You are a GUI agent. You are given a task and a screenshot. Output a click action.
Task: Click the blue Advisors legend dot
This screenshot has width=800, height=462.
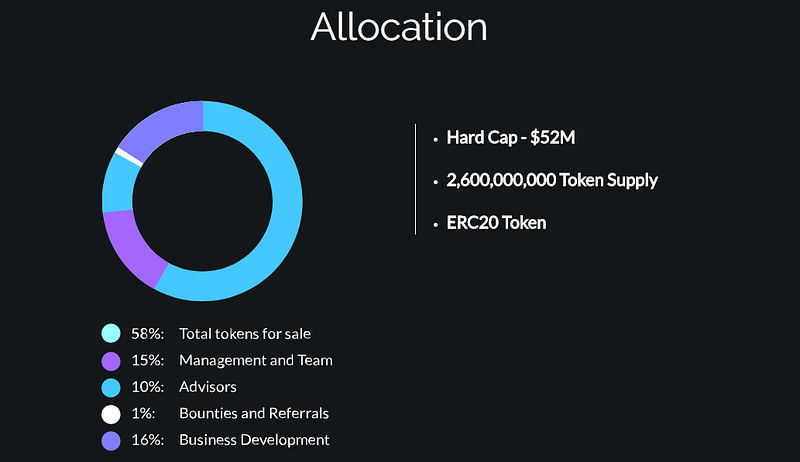pos(111,388)
